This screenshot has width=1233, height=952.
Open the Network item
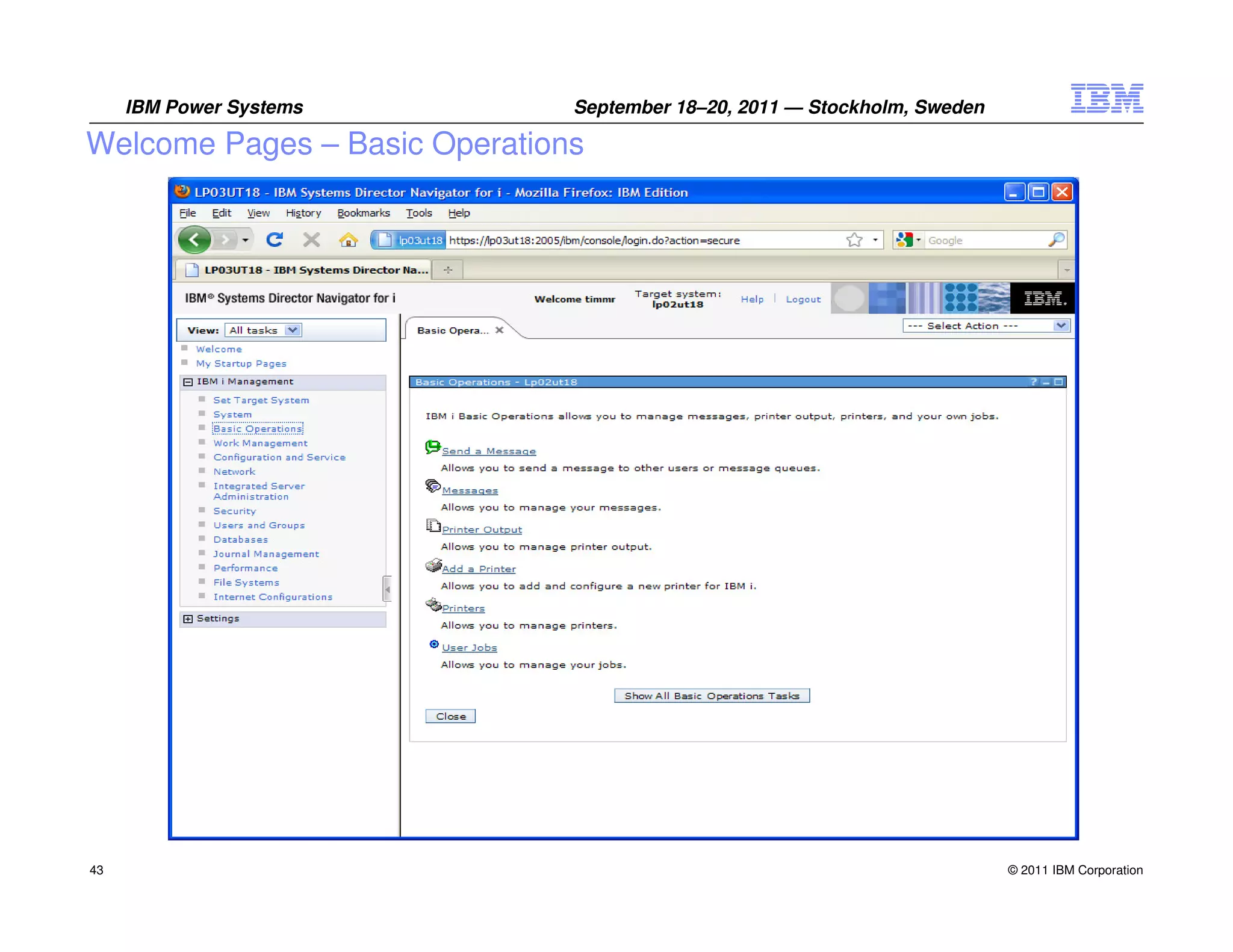tap(234, 472)
